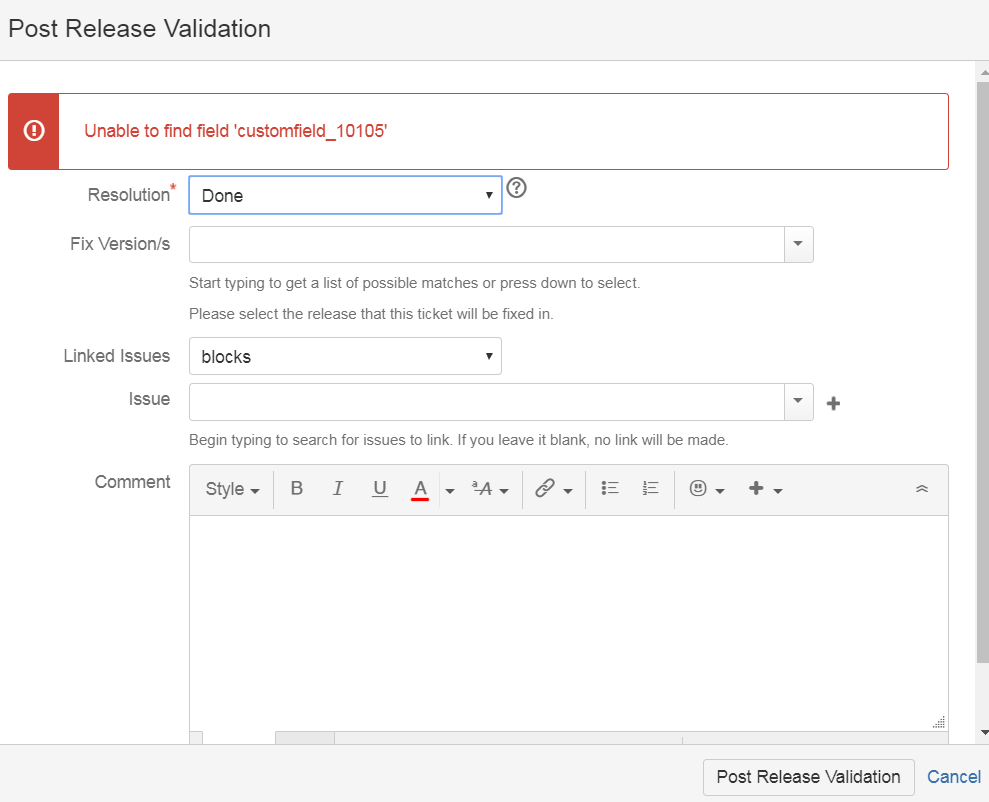Open the Linked Issues blocks dropdown

346,356
